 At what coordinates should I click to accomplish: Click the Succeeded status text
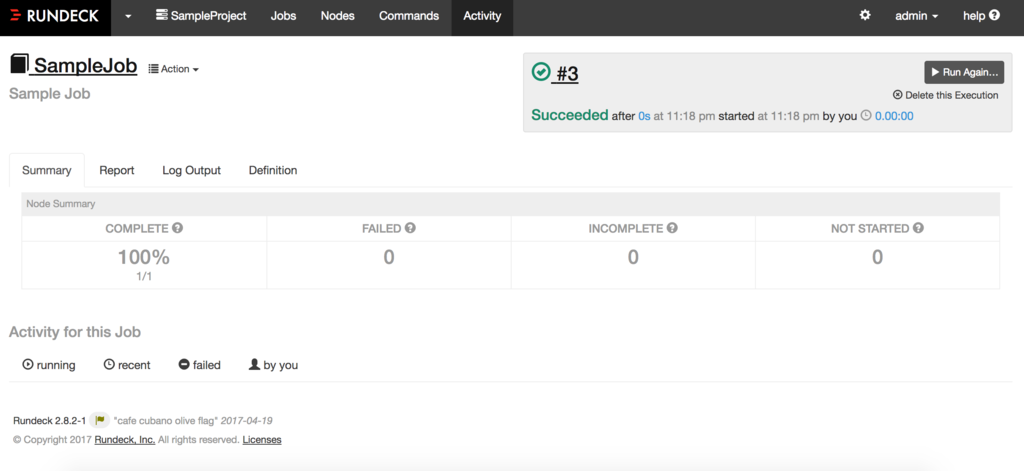pyautogui.click(x=569, y=115)
